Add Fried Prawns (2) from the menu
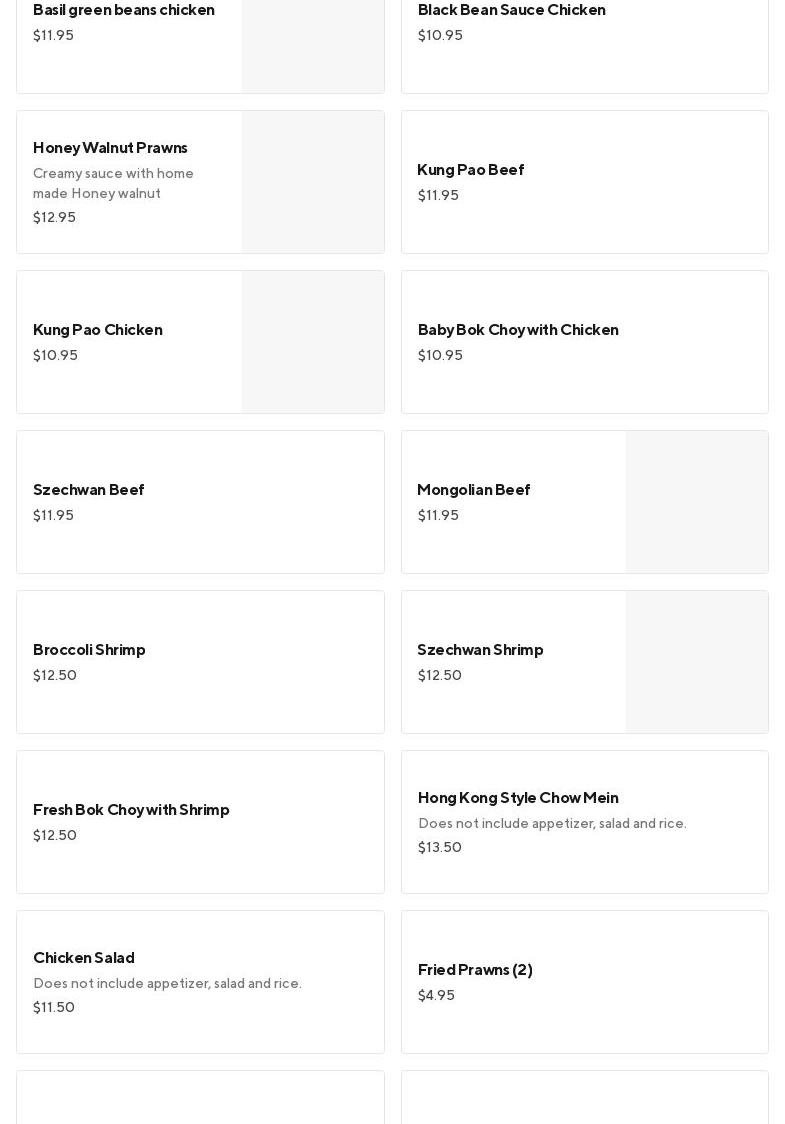This screenshot has height=1124, width=785. coord(475,970)
